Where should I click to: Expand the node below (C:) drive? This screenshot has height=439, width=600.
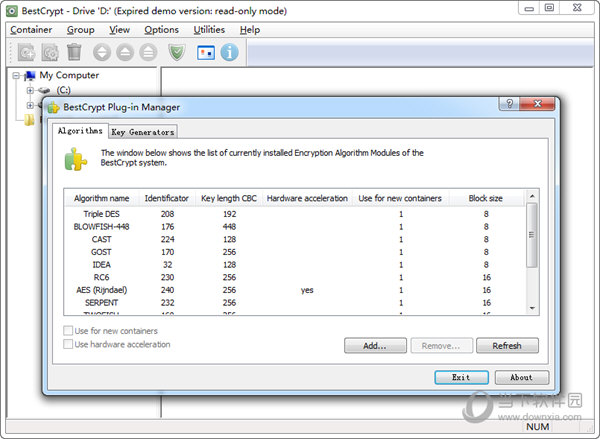pyautogui.click(x=30, y=105)
